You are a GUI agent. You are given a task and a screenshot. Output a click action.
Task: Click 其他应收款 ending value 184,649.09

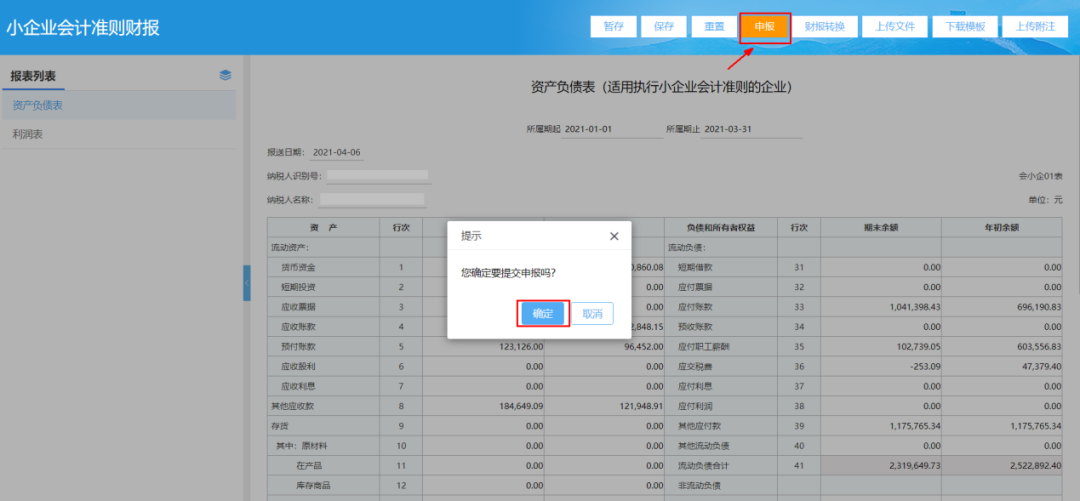(x=484, y=406)
